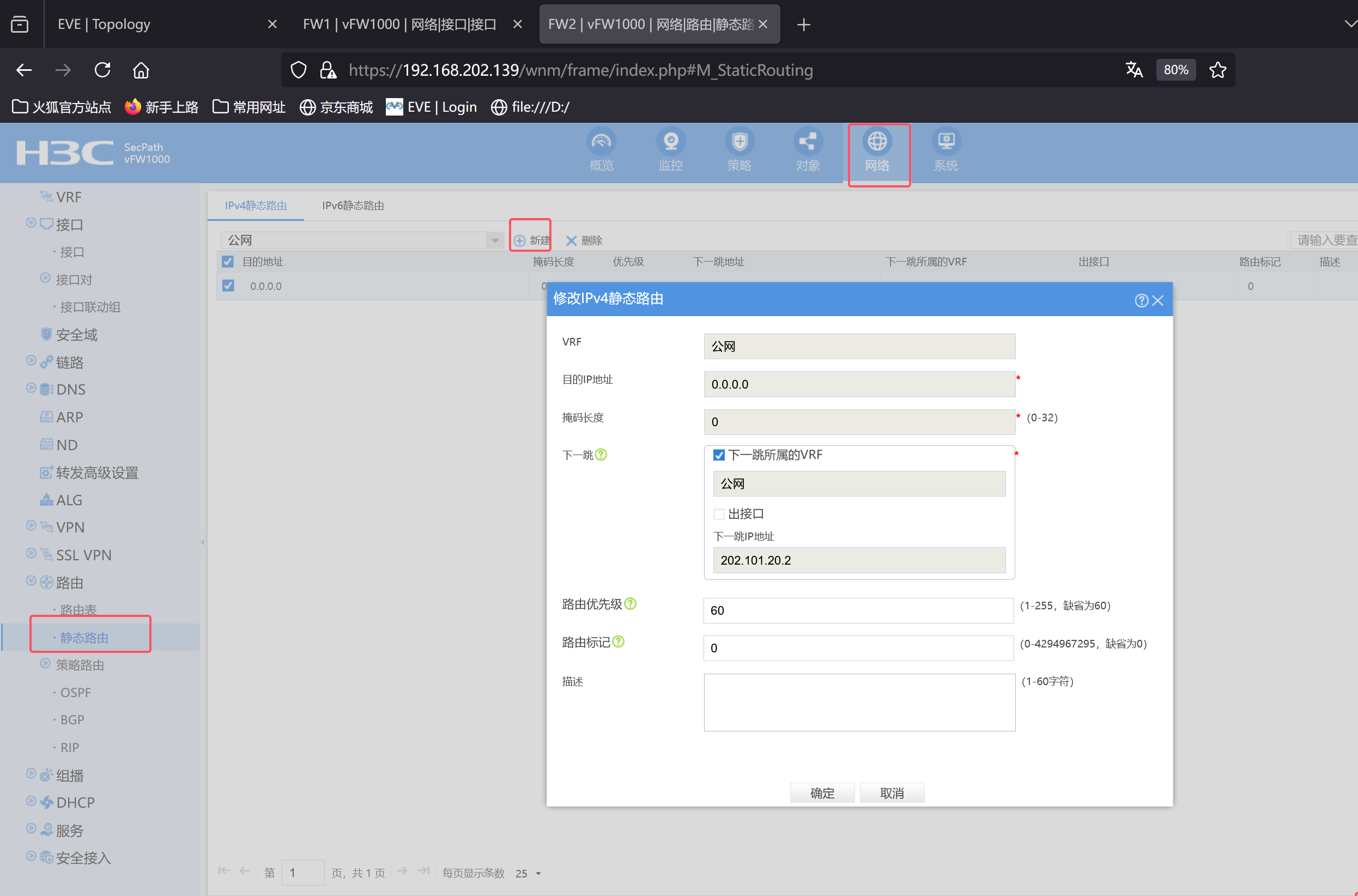Screen dimensions: 1358x896
Task: Uncheck the 下一跳所属的VRF checkbox
Action: click(719, 455)
